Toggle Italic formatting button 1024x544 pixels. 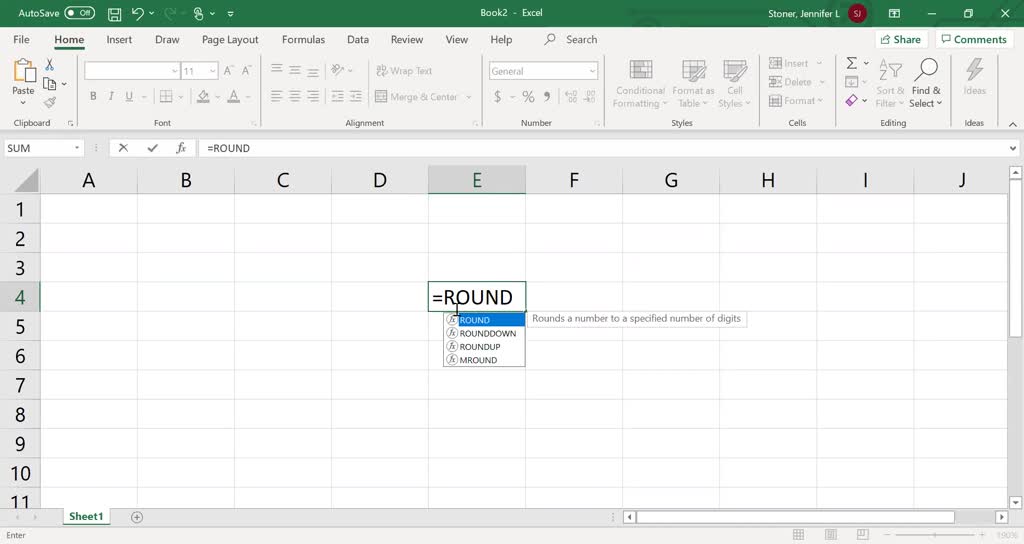tap(112, 97)
